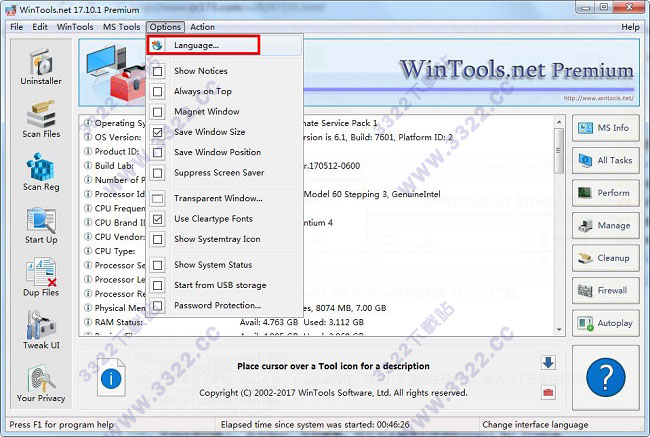Select the Physical Memory info row
650x437 pixels.
(317, 308)
